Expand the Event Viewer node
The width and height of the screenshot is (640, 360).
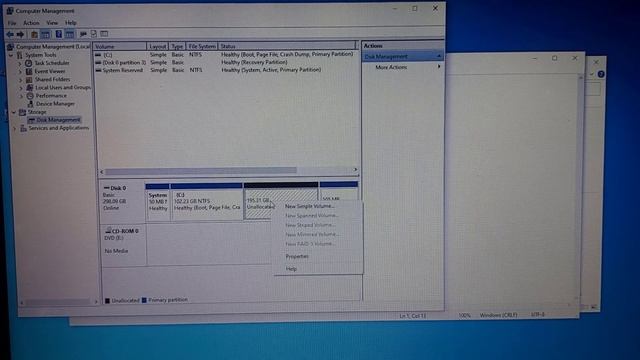pyautogui.click(x=20, y=71)
